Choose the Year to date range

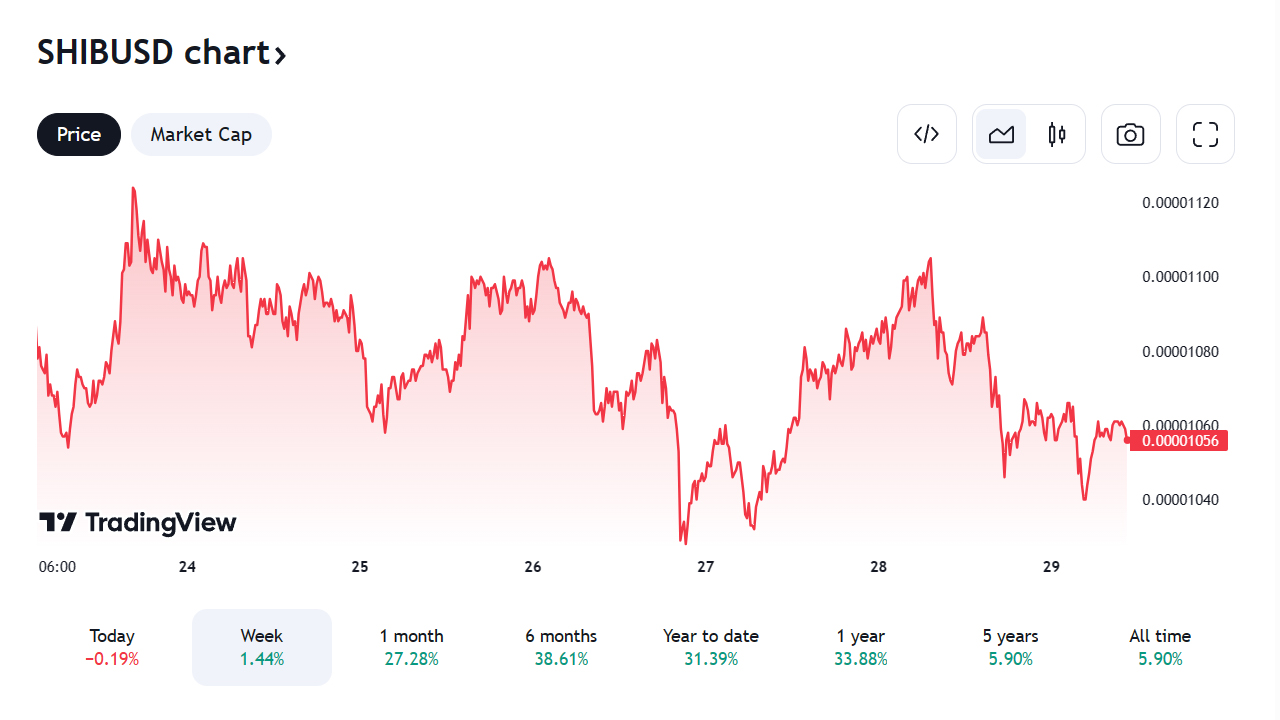711,647
